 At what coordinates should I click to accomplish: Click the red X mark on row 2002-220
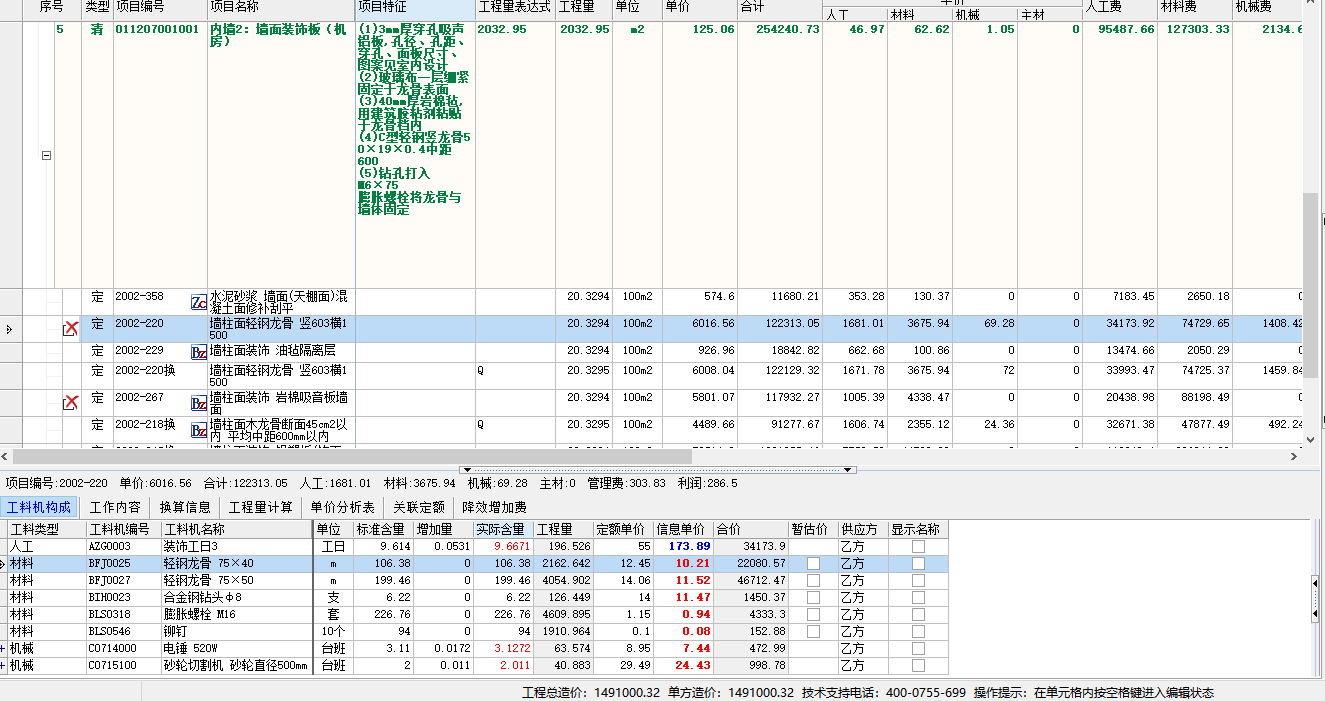click(x=71, y=328)
